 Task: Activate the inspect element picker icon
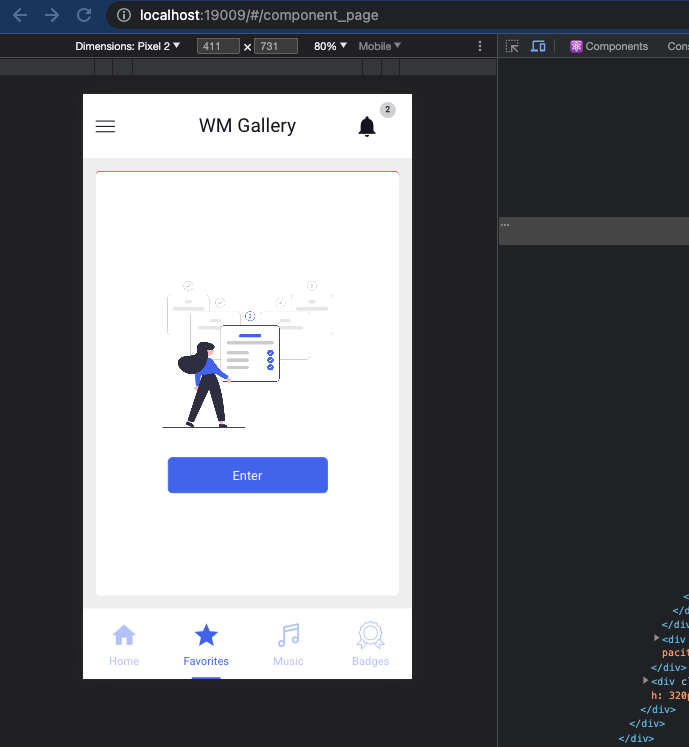coord(512,46)
